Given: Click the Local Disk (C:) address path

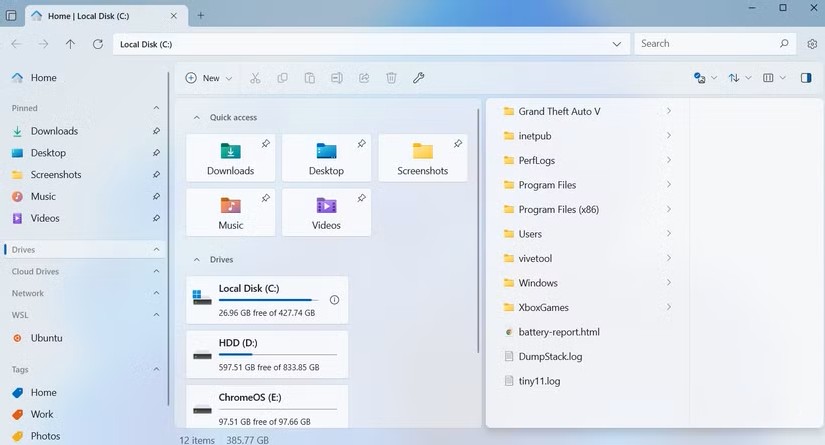Looking at the screenshot, I should (x=146, y=44).
